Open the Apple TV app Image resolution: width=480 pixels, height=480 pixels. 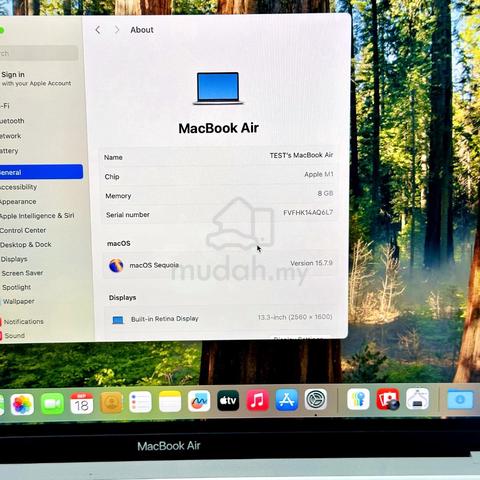[x=228, y=400]
